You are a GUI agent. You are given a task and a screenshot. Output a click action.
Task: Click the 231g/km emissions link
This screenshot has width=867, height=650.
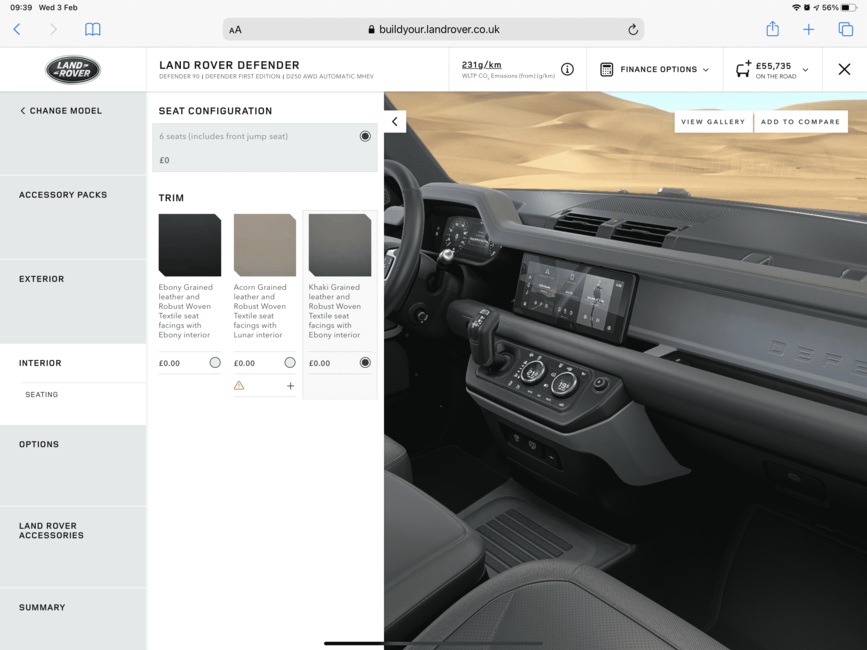[481, 65]
